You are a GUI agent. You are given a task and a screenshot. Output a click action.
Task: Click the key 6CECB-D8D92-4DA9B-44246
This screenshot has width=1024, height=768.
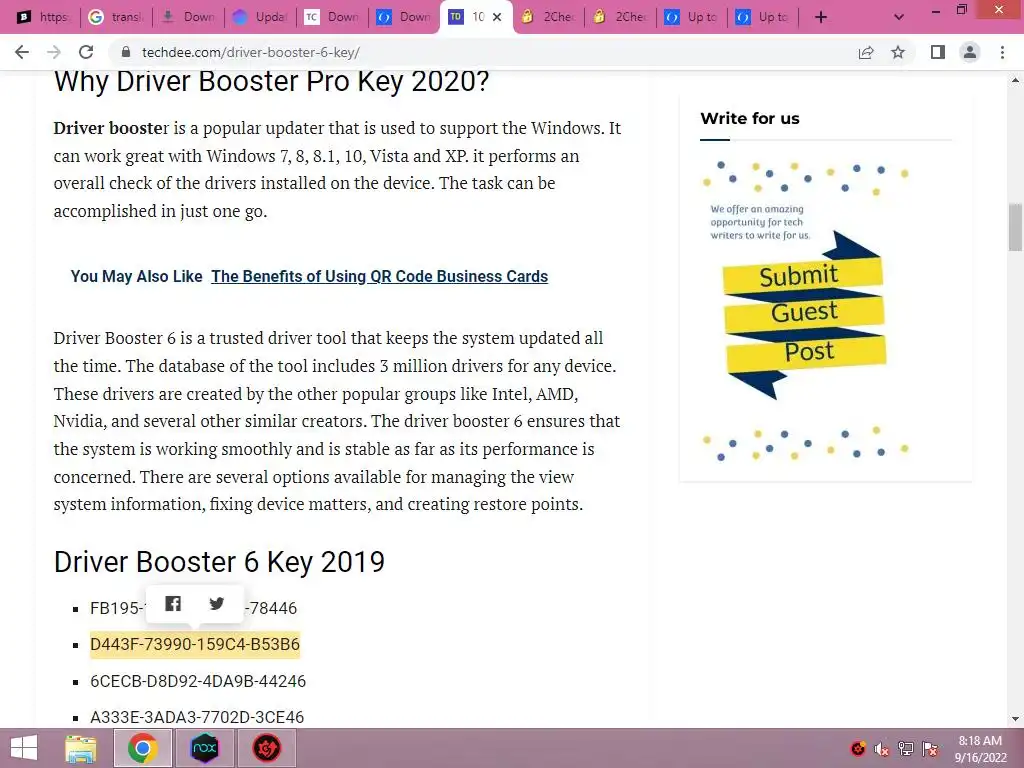click(x=198, y=681)
